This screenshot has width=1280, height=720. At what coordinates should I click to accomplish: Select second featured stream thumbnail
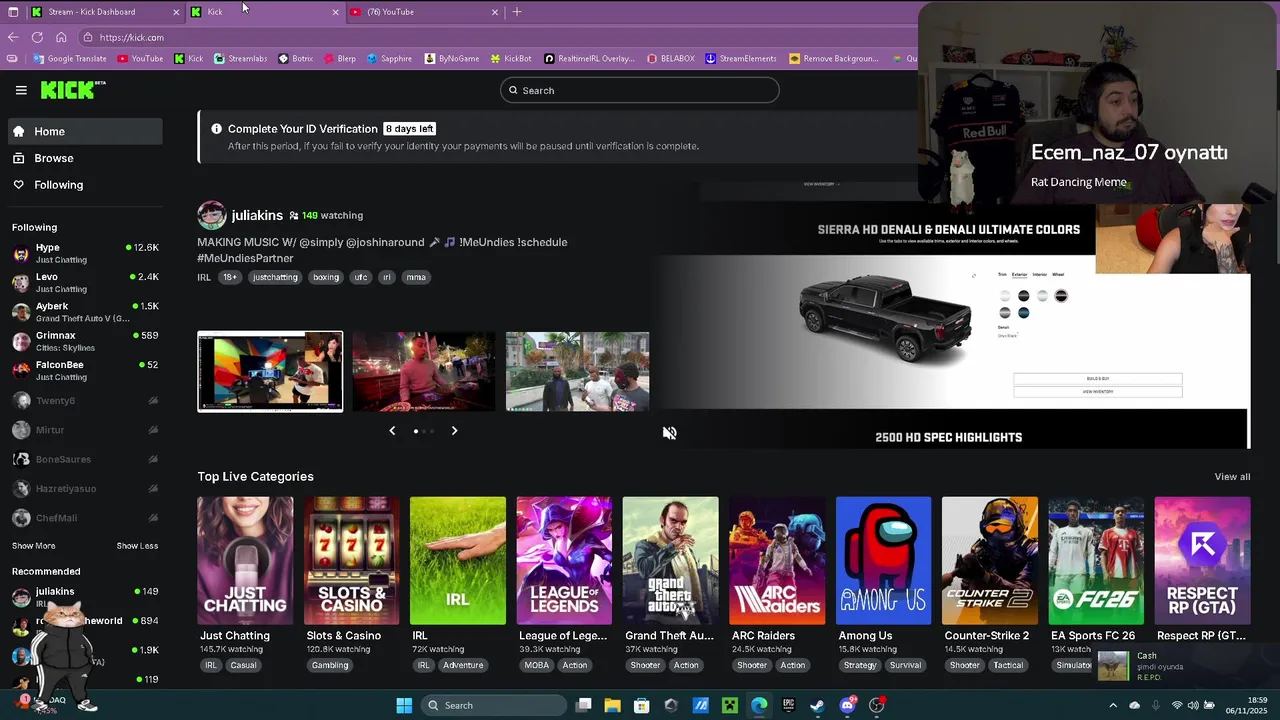coord(424,371)
